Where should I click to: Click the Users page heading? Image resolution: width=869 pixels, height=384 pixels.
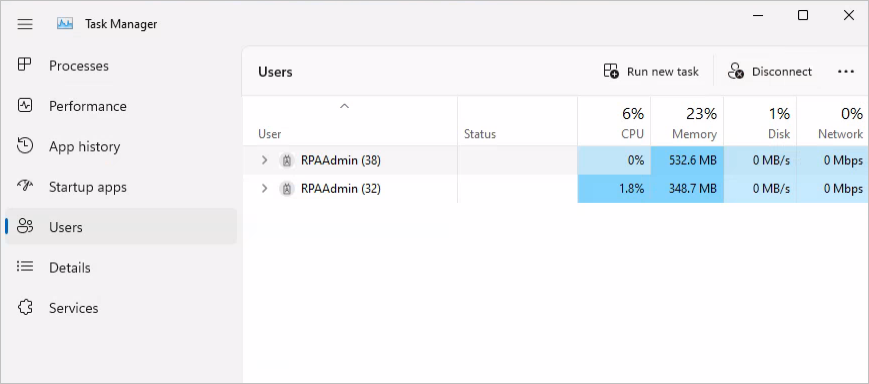click(275, 72)
